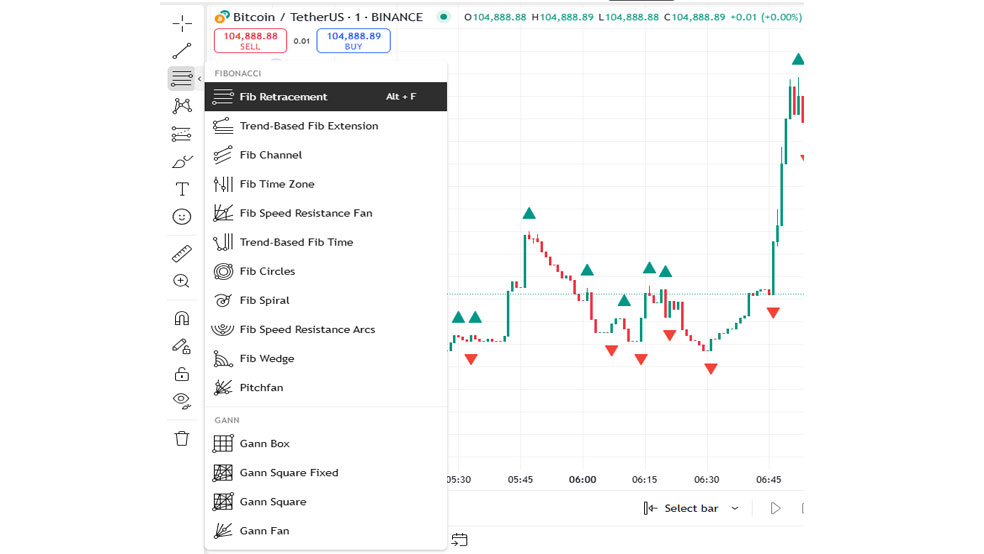
Task: Toggle stay in drawing mode
Action: pos(182,346)
